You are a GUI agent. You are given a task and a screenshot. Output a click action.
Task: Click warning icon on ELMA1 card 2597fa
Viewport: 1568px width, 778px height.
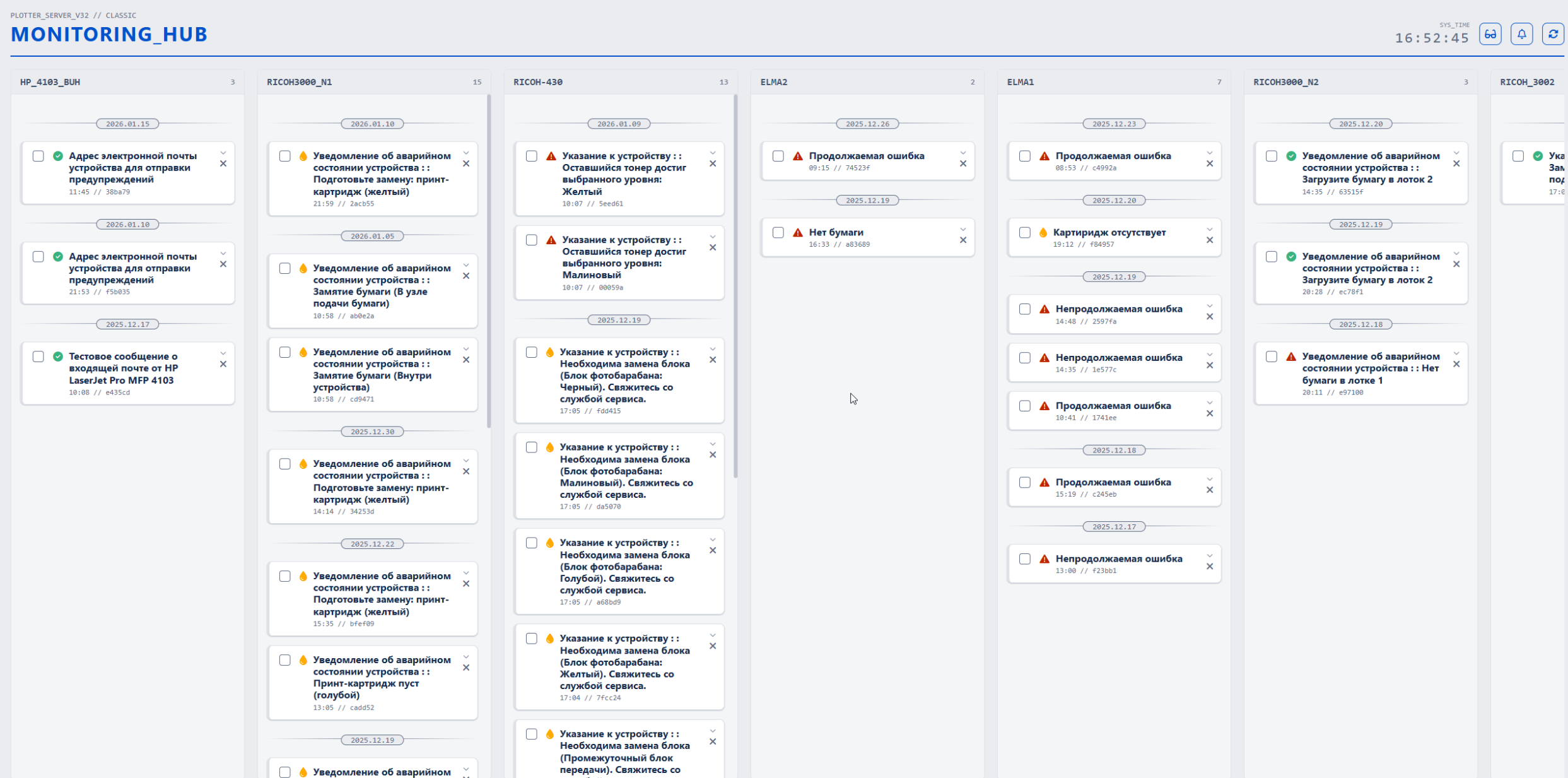pos(1044,309)
